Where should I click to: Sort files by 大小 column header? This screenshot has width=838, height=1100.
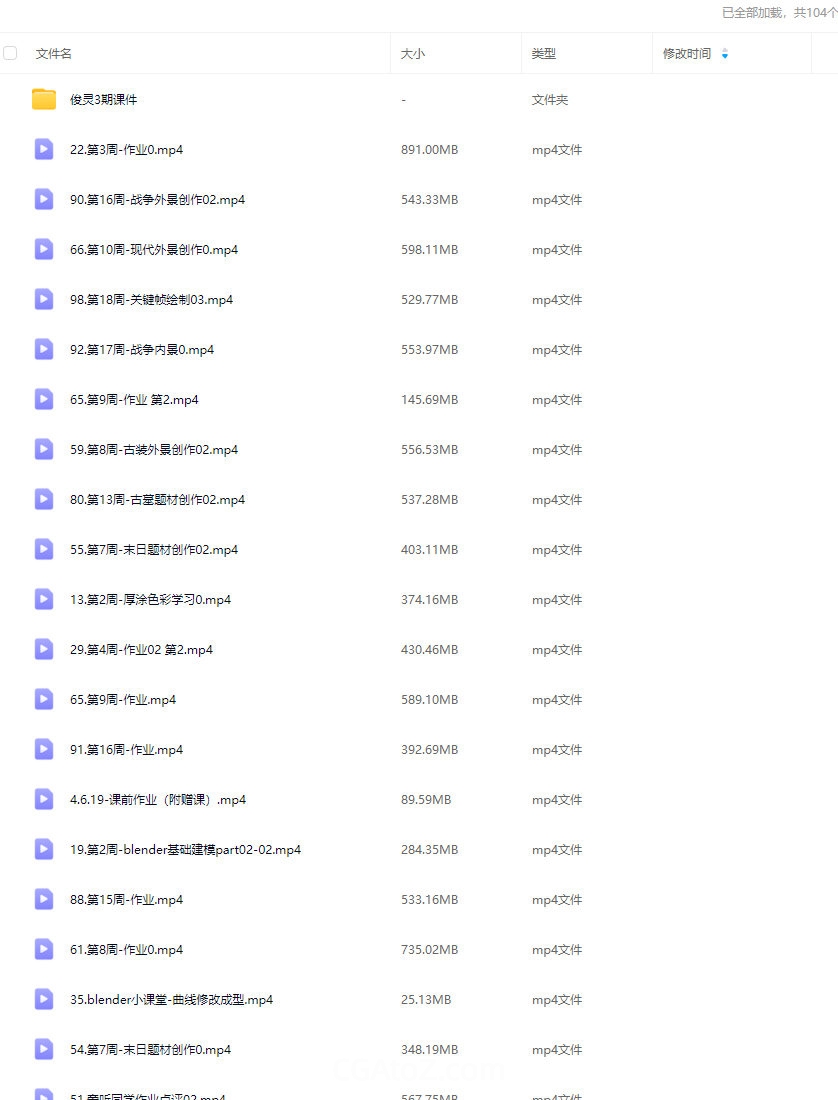point(412,53)
